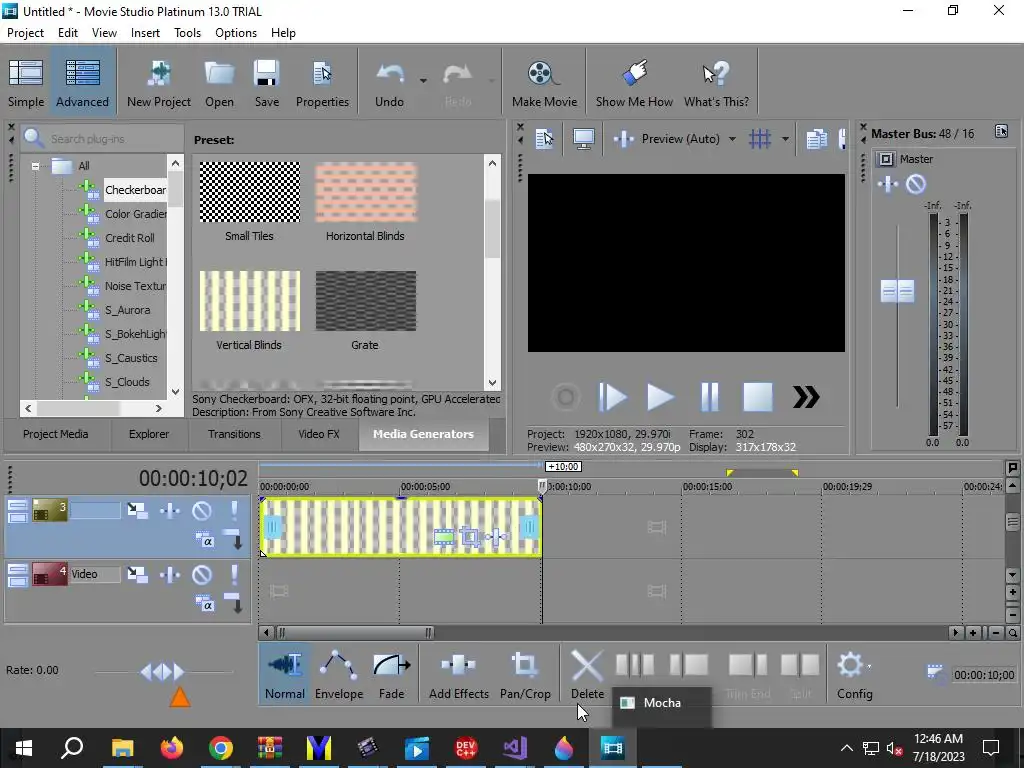Show more preview transport buttons
The image size is (1024, 768).
pos(806,396)
